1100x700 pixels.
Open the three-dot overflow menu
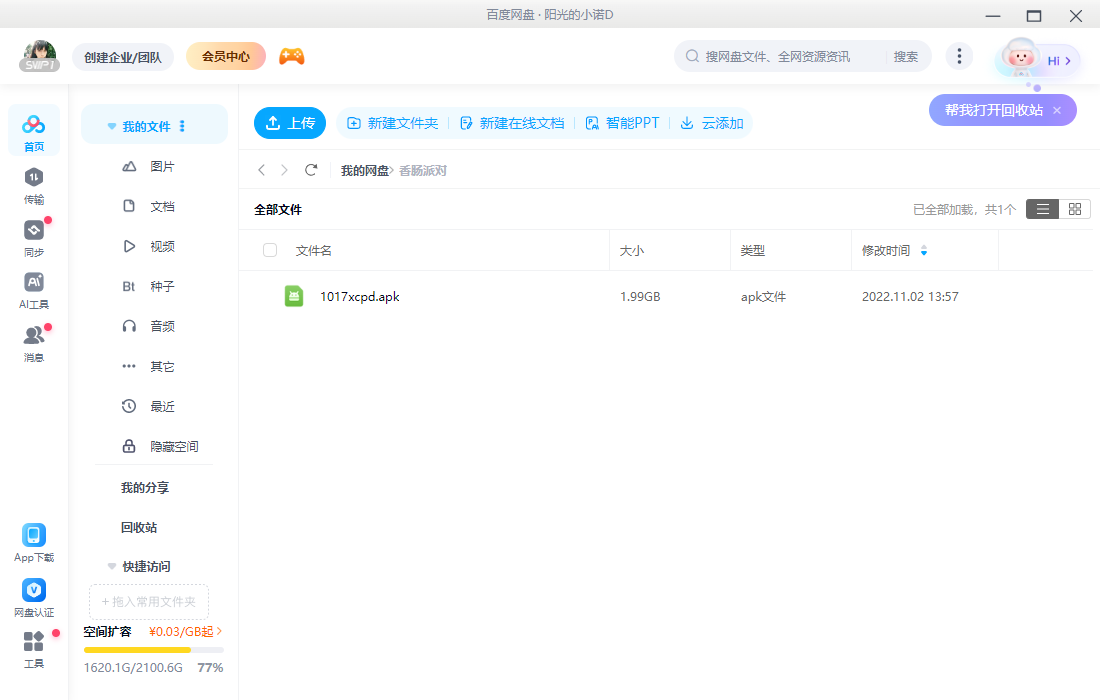[959, 55]
